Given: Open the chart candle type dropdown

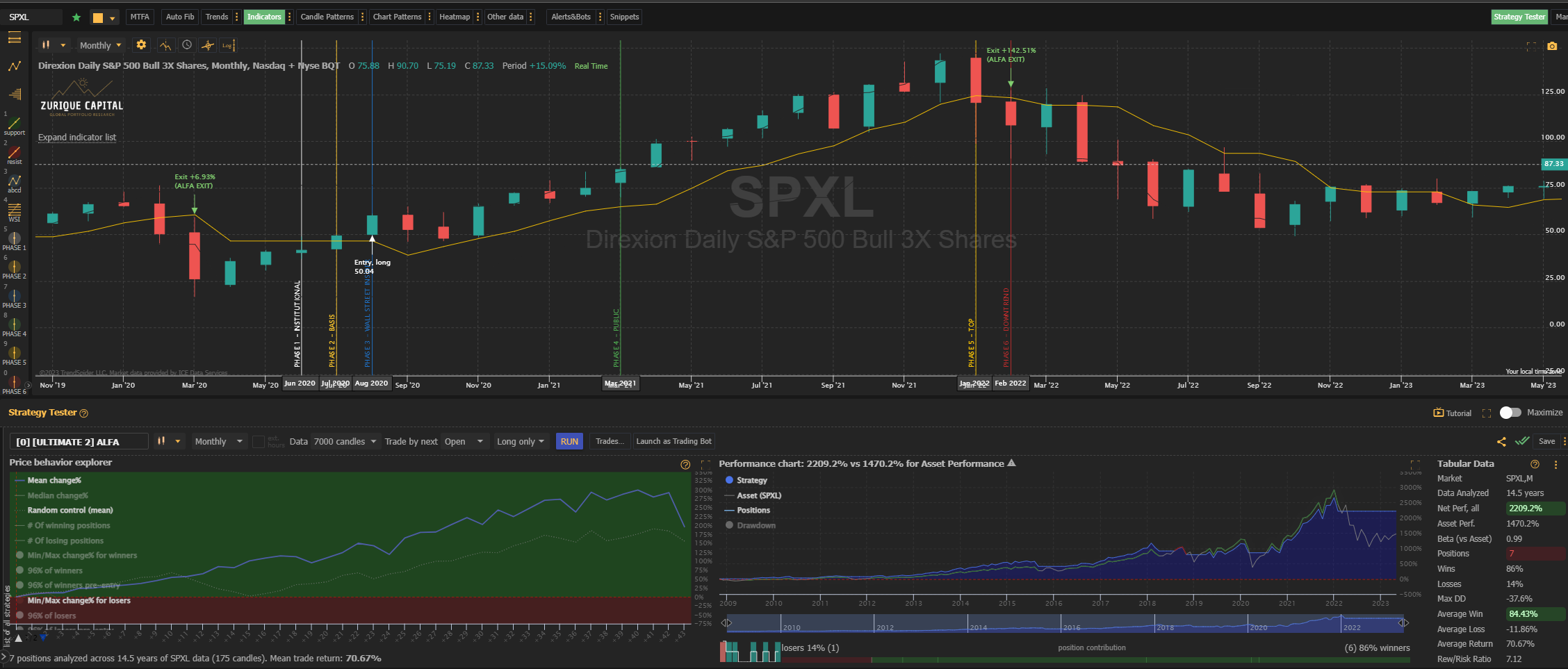Looking at the screenshot, I should coord(54,45).
